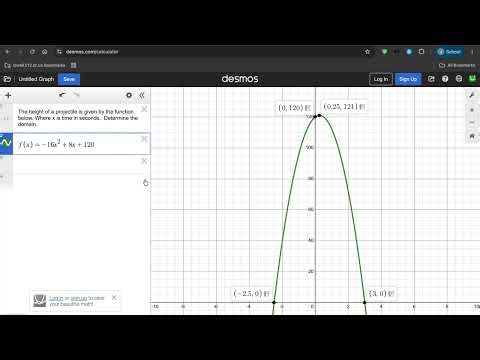
Task: Delete the empty expression row with its X
Action: pos(144,161)
